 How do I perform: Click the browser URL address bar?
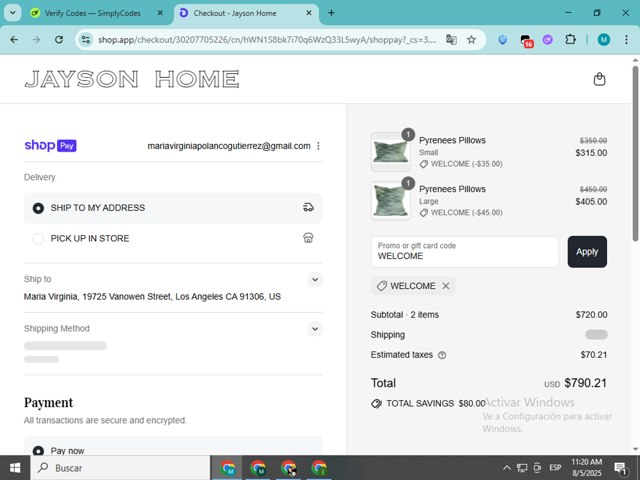(x=267, y=40)
